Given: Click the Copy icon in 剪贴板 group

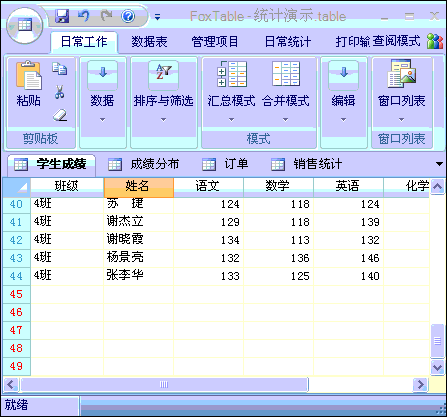Looking at the screenshot, I should coord(59,68).
